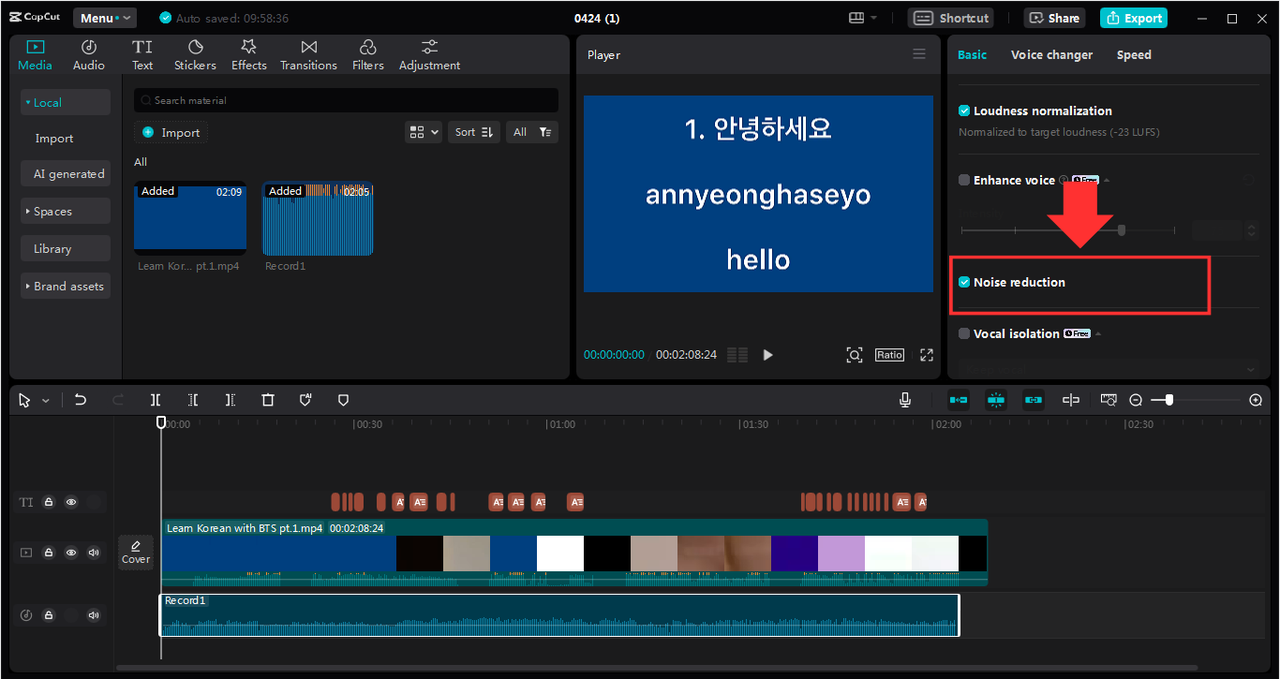Open the Effects tab

coord(249,55)
